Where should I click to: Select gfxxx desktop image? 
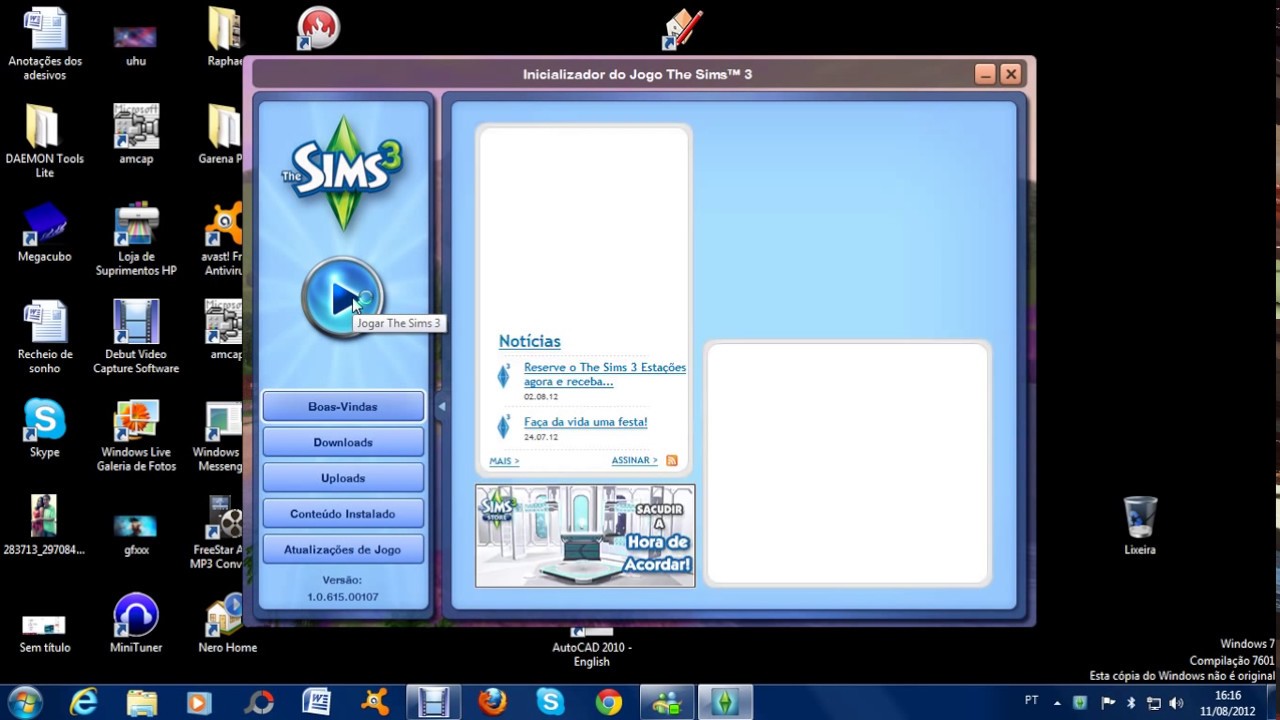tap(136, 534)
